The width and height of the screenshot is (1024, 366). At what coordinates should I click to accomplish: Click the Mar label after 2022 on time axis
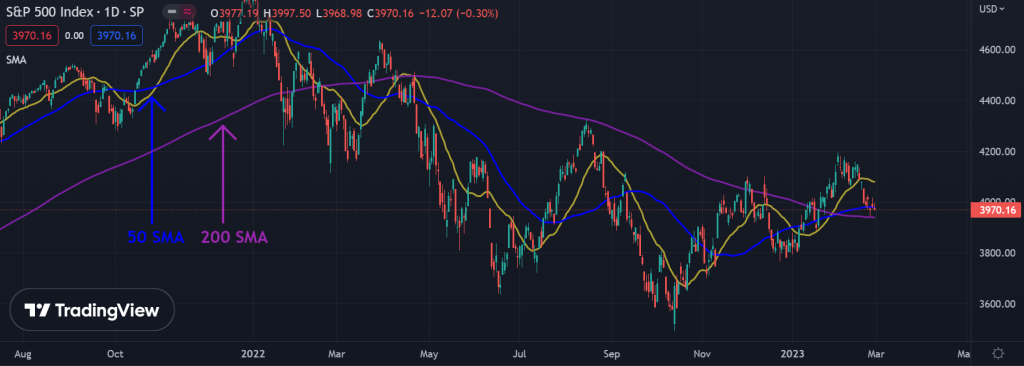[x=336, y=354]
